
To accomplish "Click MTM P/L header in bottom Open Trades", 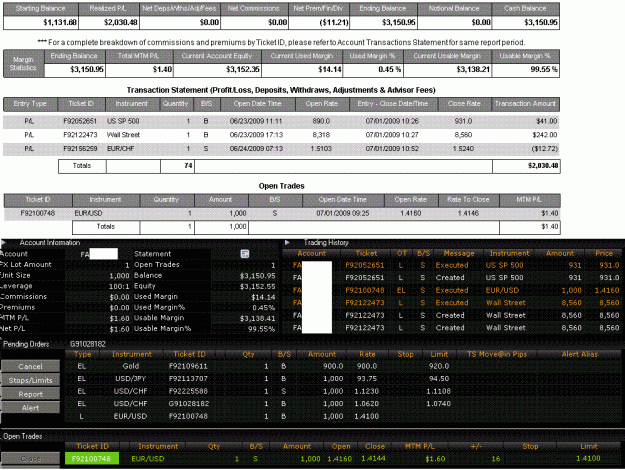I will coord(419,446).
